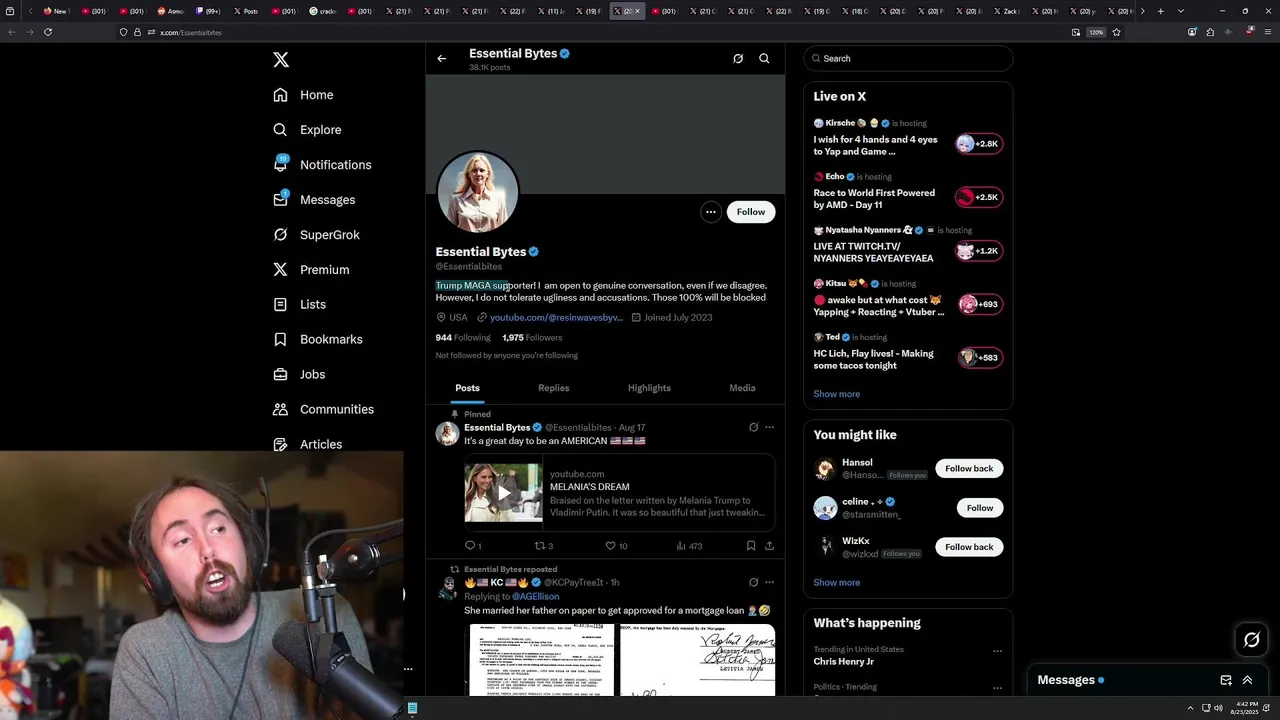Follow back WizKx
Screen dimensions: 1280x720
(x=969, y=547)
